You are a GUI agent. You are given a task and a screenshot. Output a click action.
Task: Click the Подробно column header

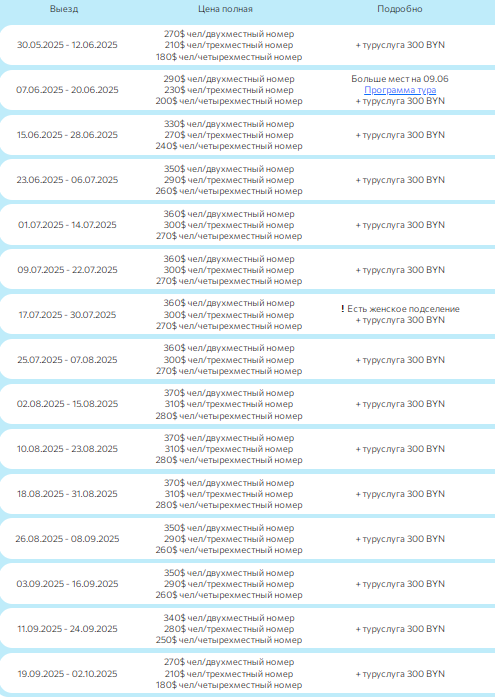tap(400, 9)
